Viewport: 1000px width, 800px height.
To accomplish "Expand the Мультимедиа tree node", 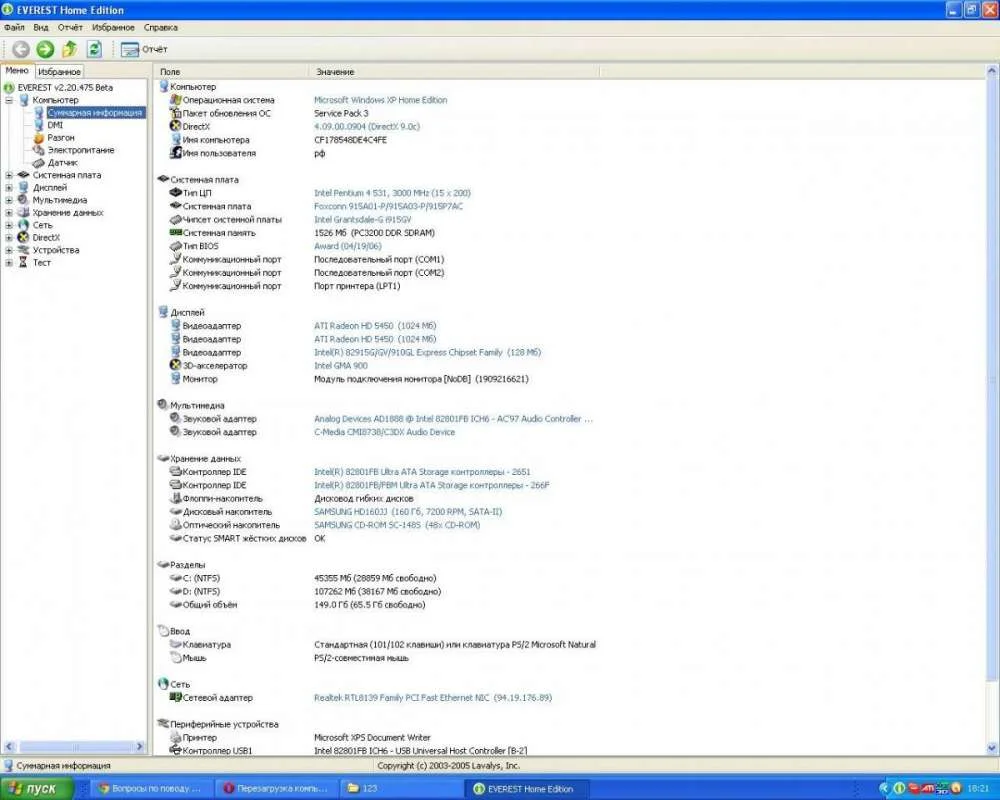I will 9,200.
